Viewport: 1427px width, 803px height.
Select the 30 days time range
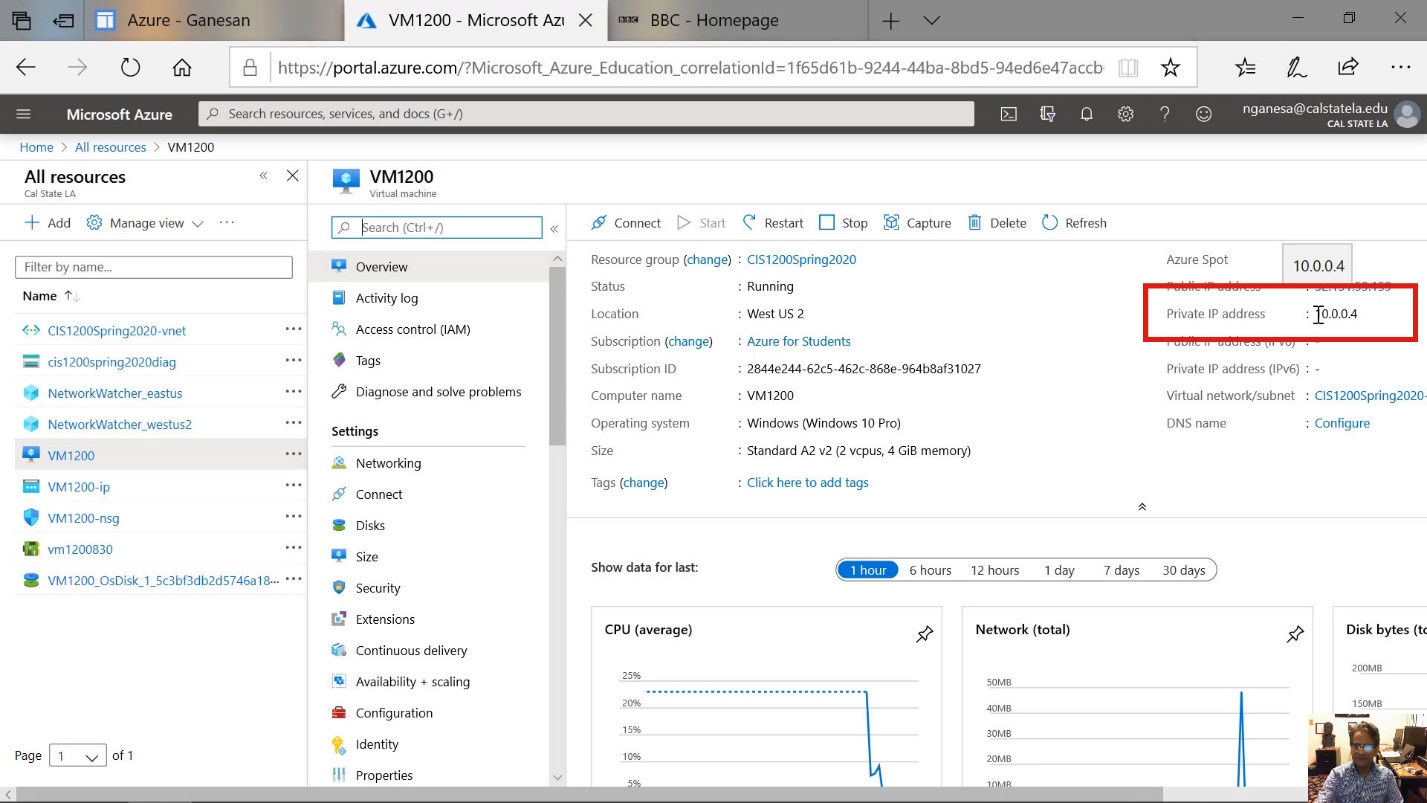coord(1183,570)
